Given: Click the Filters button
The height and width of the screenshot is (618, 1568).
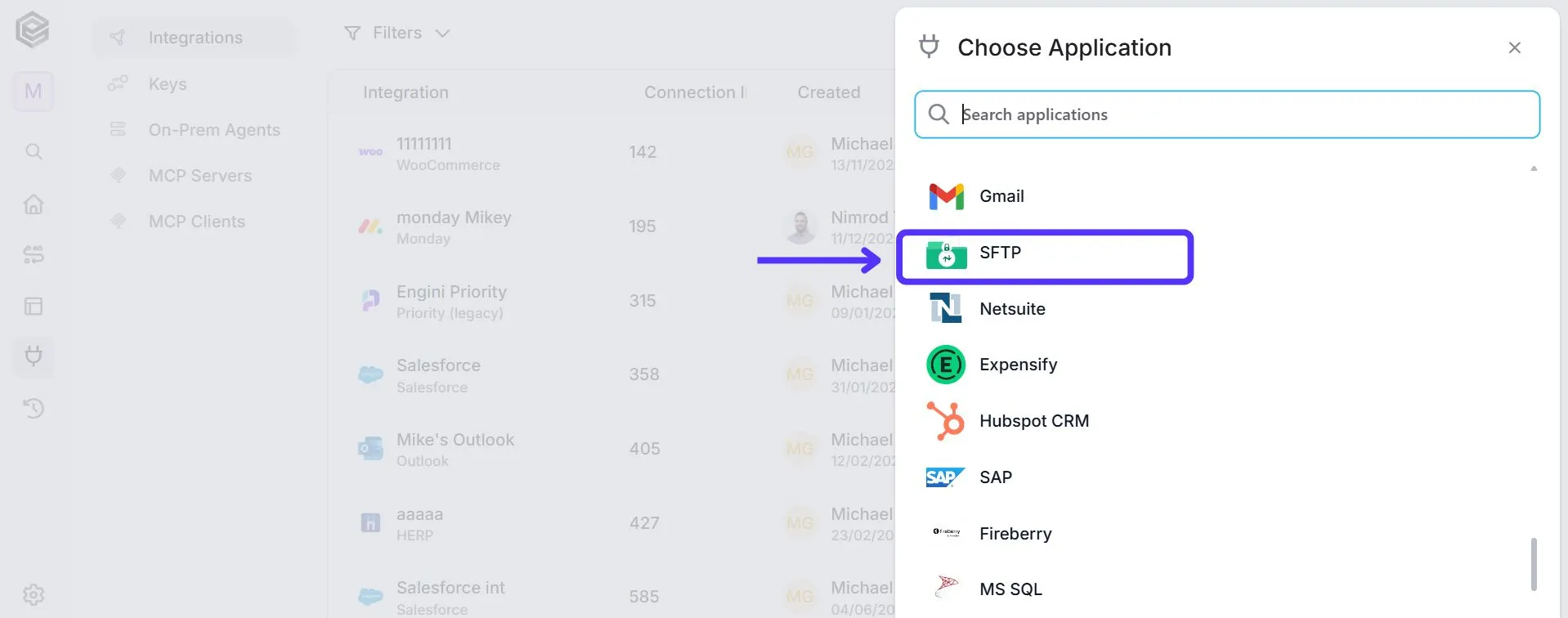Looking at the screenshot, I should (397, 34).
